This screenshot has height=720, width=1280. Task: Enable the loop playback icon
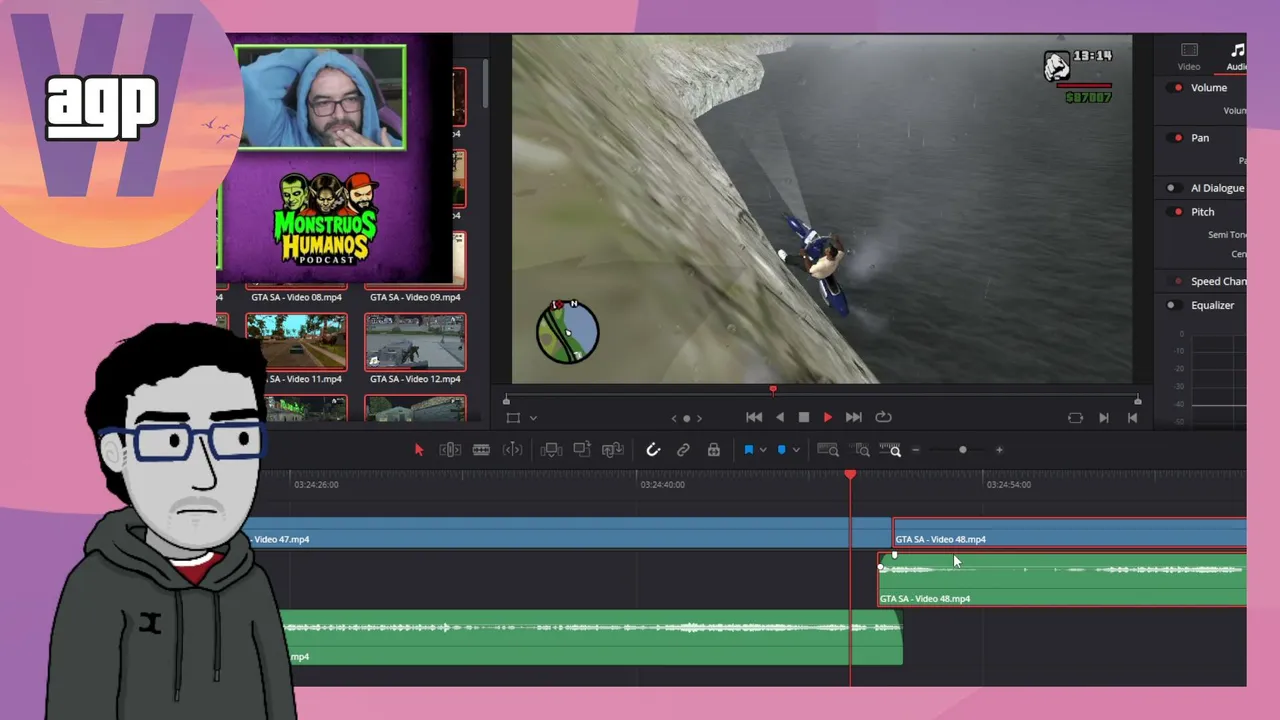pyautogui.click(x=883, y=417)
